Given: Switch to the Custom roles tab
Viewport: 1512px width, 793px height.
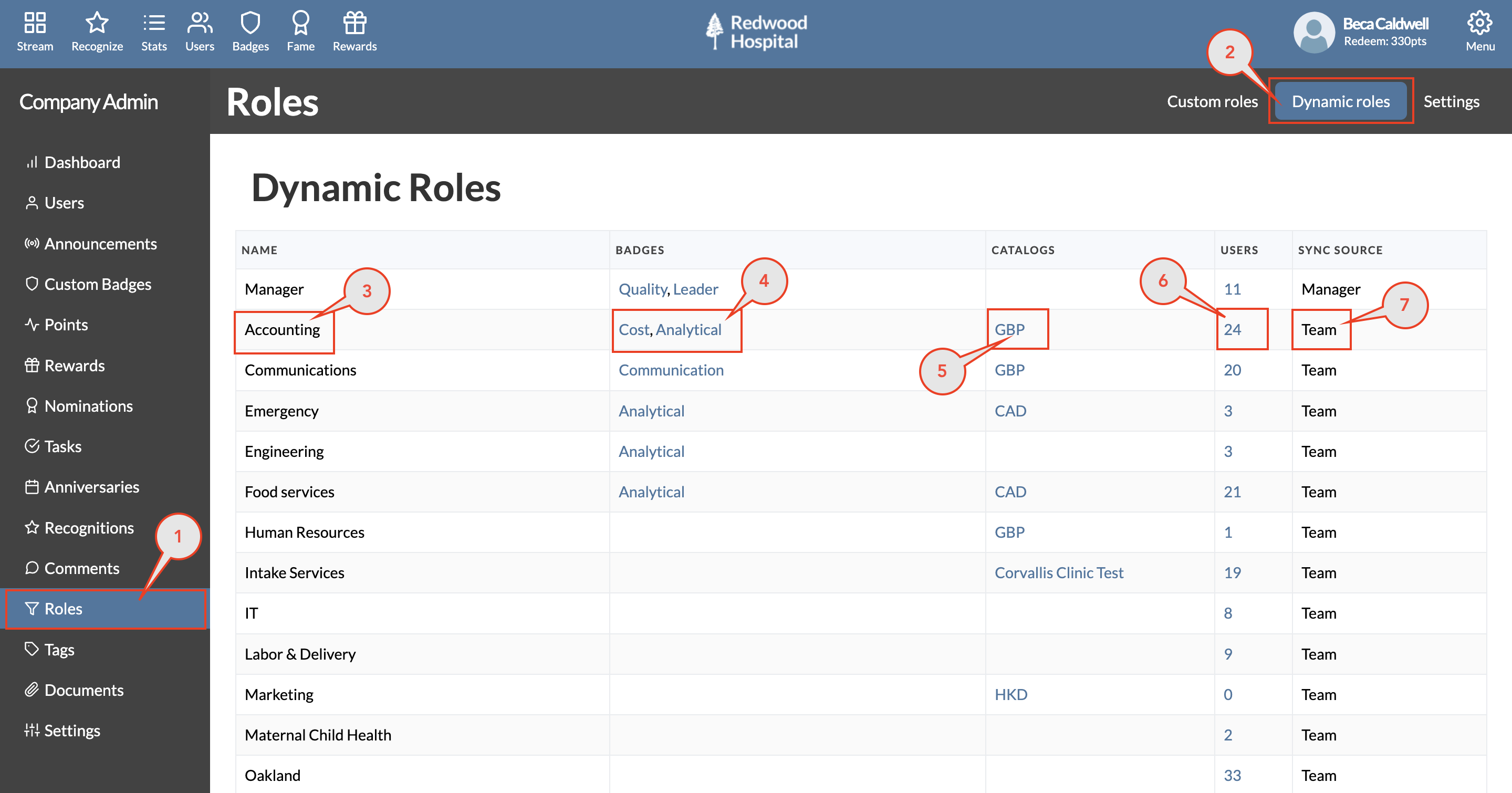Looking at the screenshot, I should pyautogui.click(x=1212, y=101).
